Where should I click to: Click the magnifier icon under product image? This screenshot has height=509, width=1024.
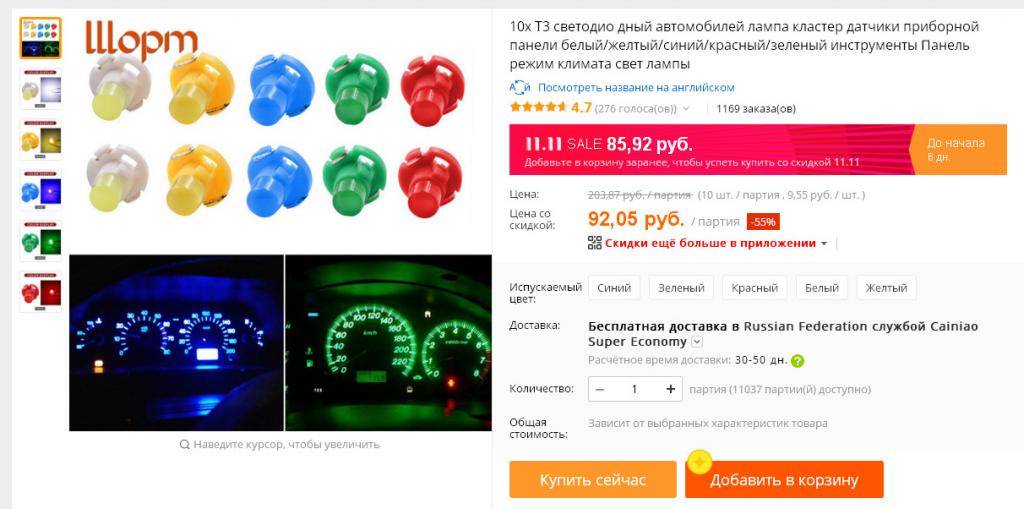pyautogui.click(x=185, y=444)
